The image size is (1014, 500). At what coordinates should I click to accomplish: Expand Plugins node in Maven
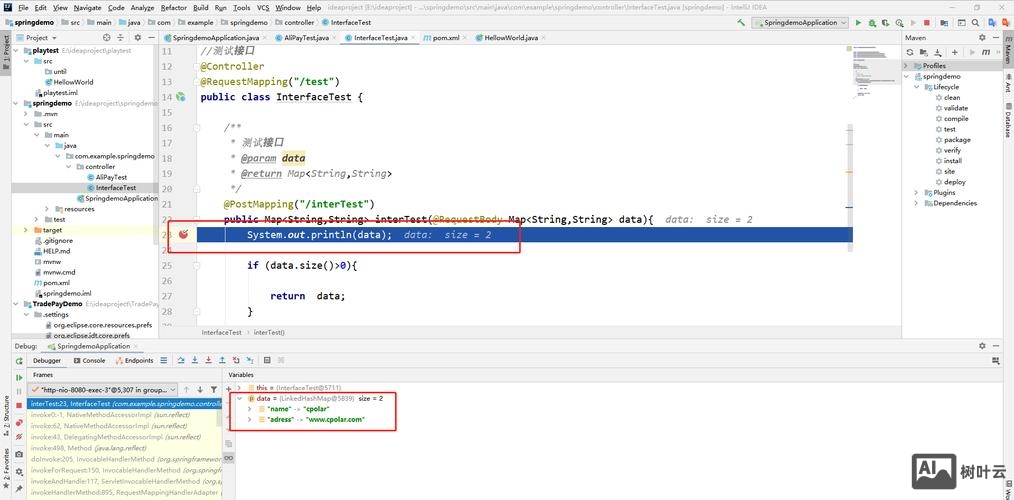pos(916,192)
